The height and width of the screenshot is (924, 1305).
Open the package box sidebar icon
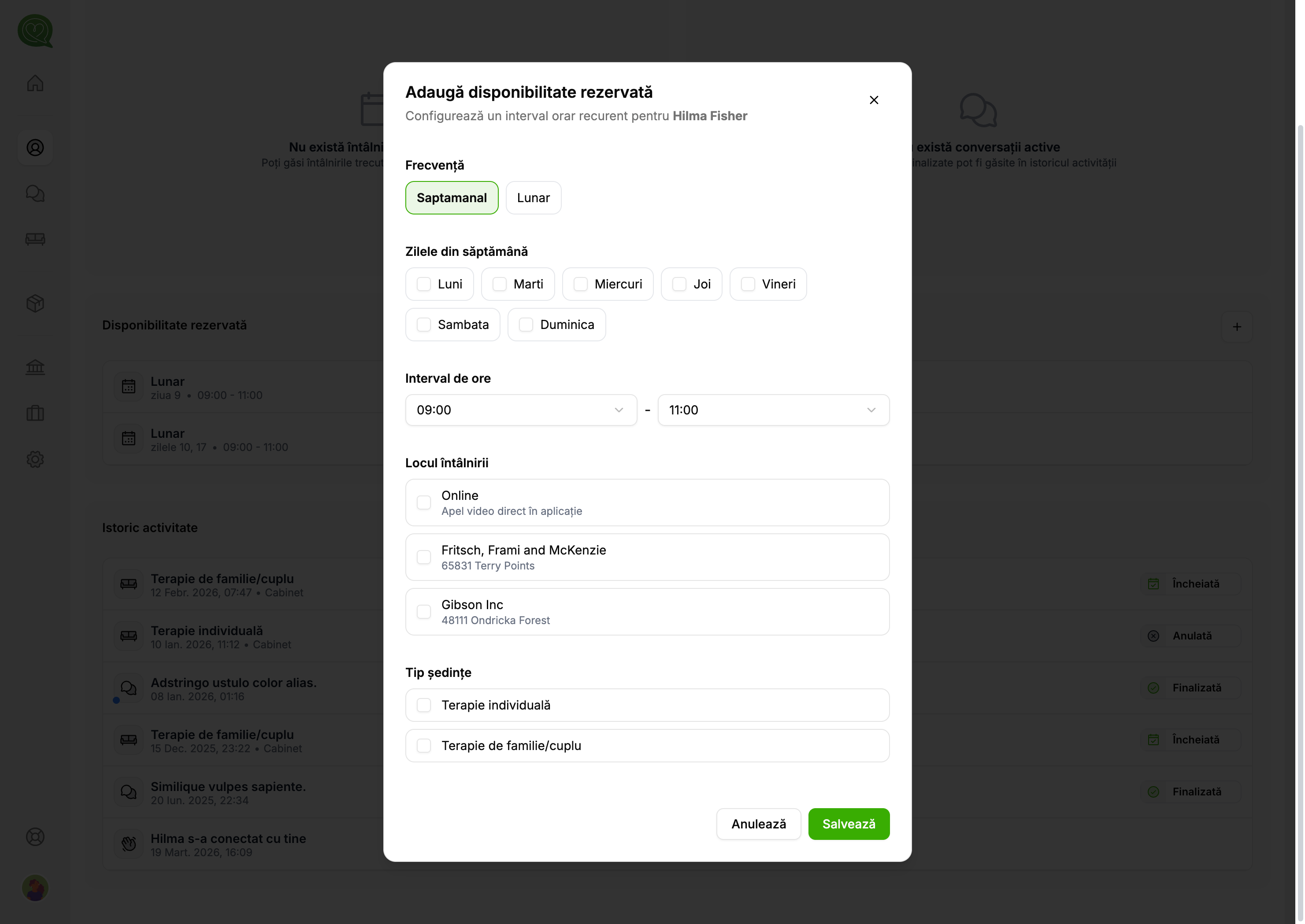coord(35,303)
